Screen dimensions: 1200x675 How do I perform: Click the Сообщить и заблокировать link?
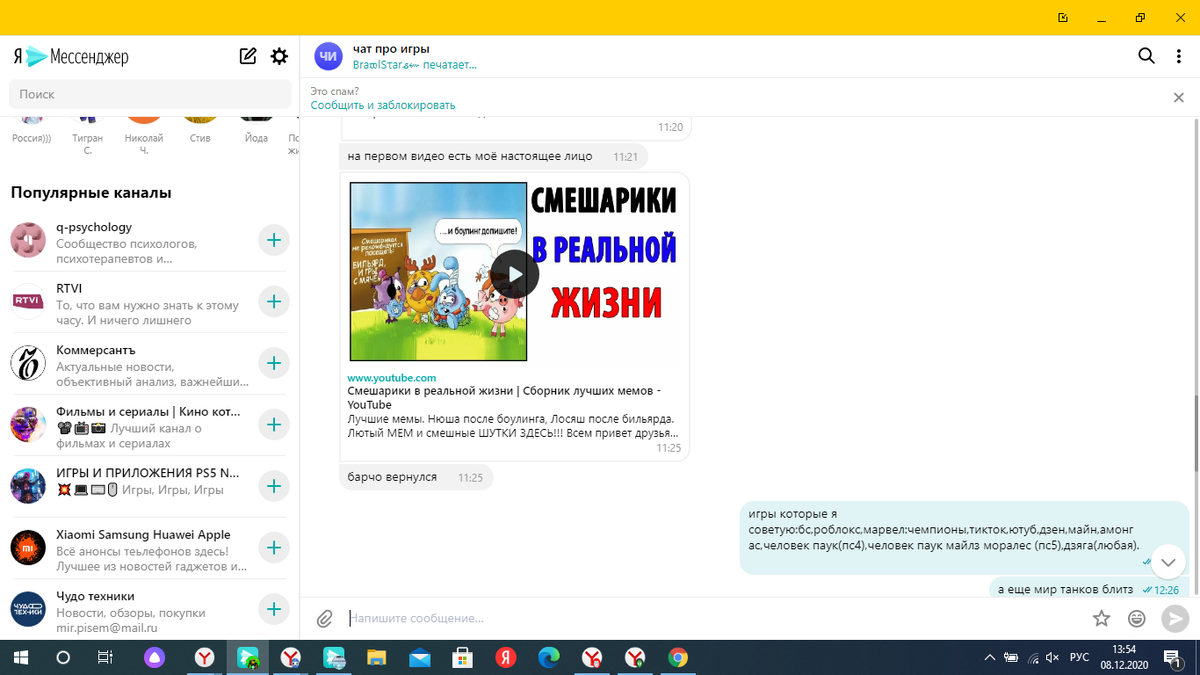coord(384,104)
